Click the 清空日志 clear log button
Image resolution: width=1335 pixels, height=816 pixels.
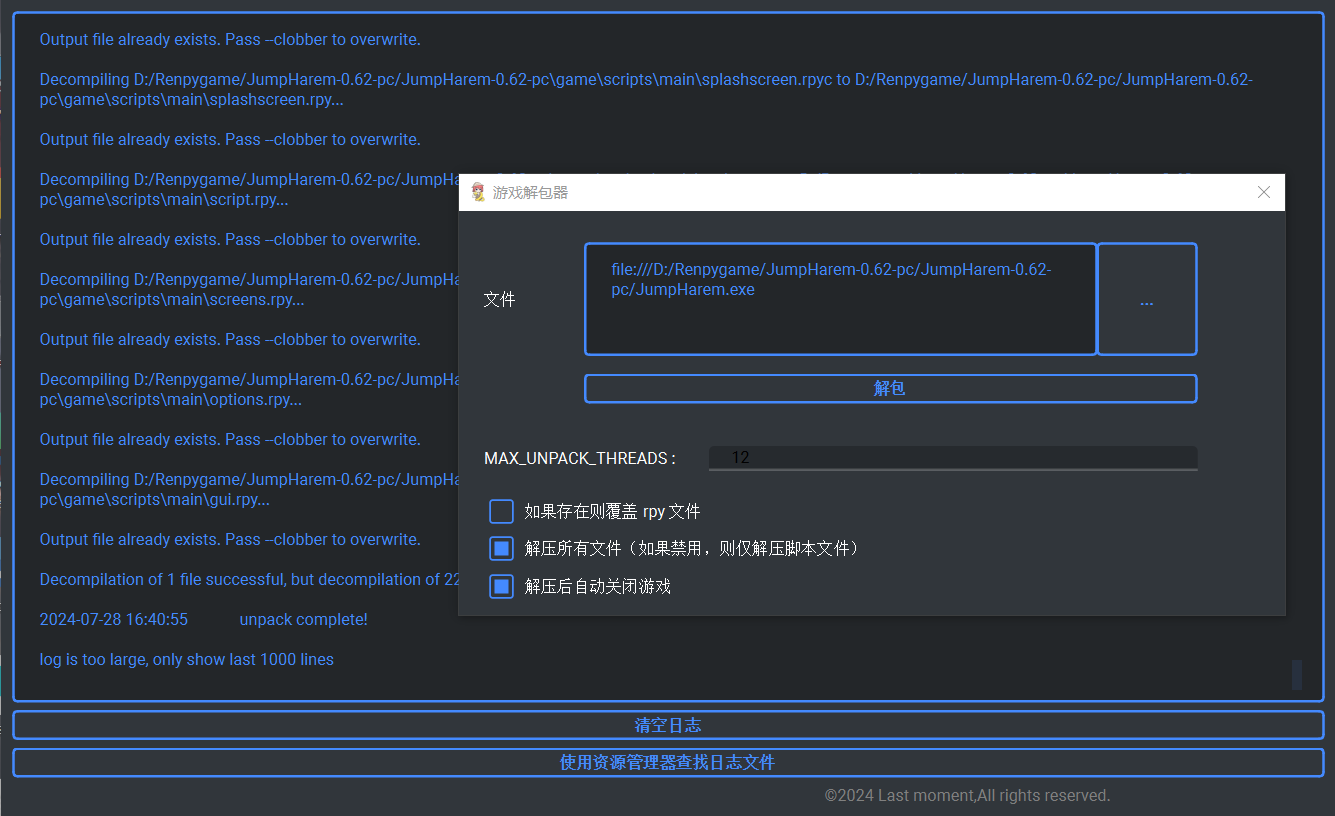coord(668,725)
